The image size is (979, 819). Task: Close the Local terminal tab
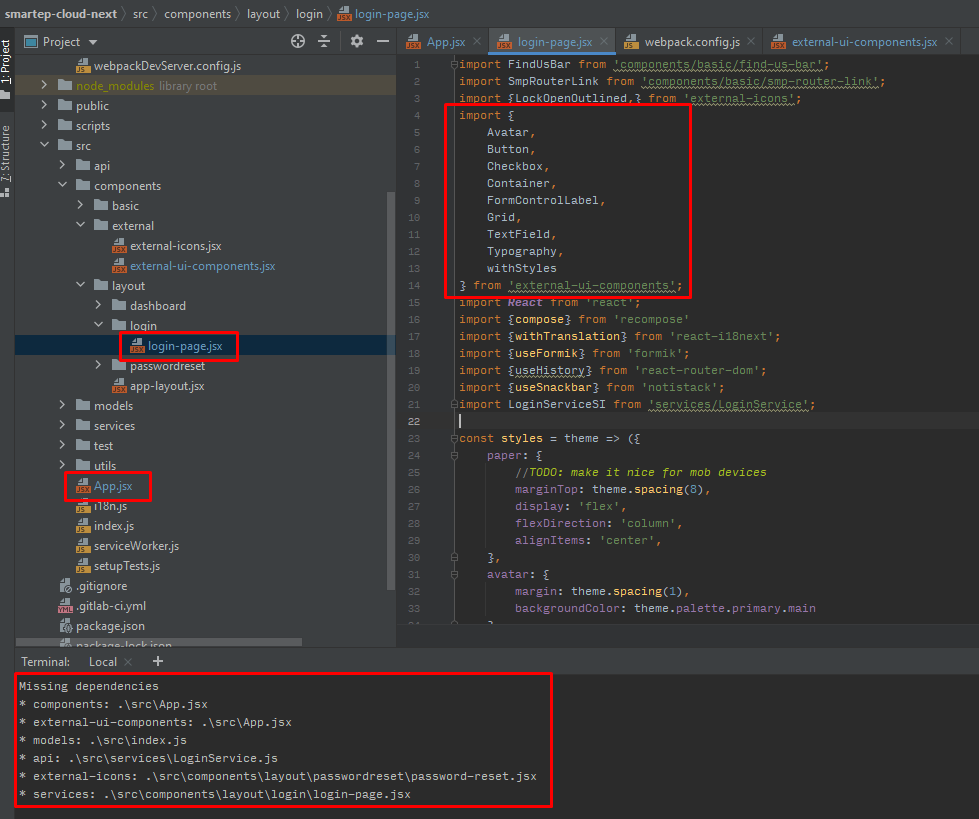click(x=128, y=662)
